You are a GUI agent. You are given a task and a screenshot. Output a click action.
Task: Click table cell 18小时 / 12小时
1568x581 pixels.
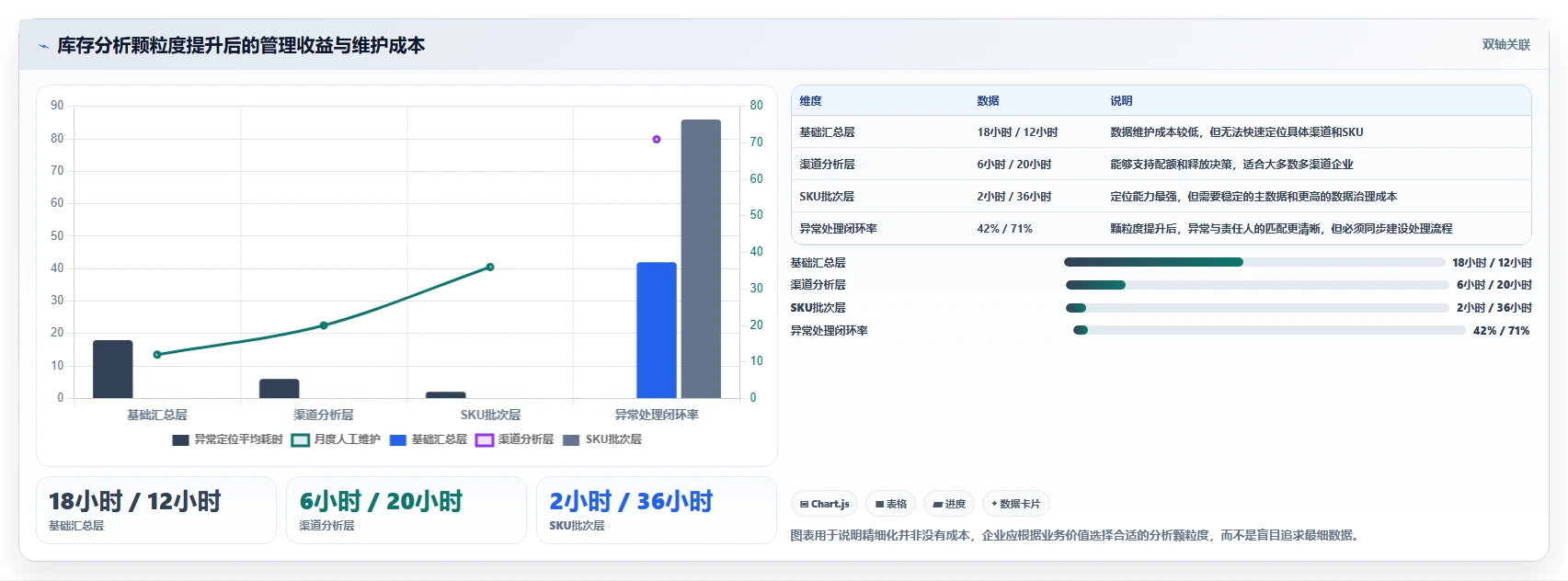pyautogui.click(x=1017, y=132)
